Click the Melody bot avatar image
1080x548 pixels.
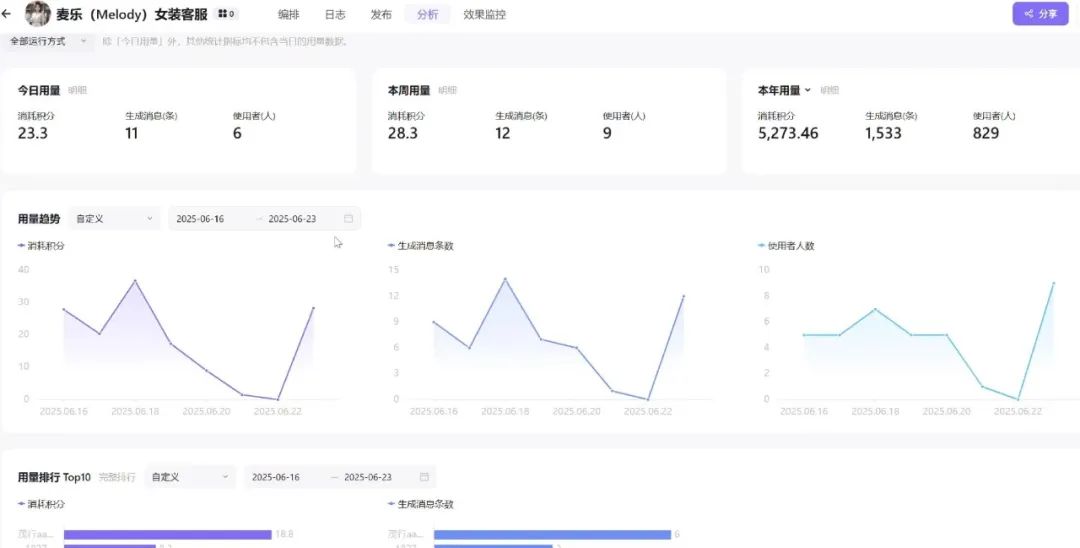38,14
